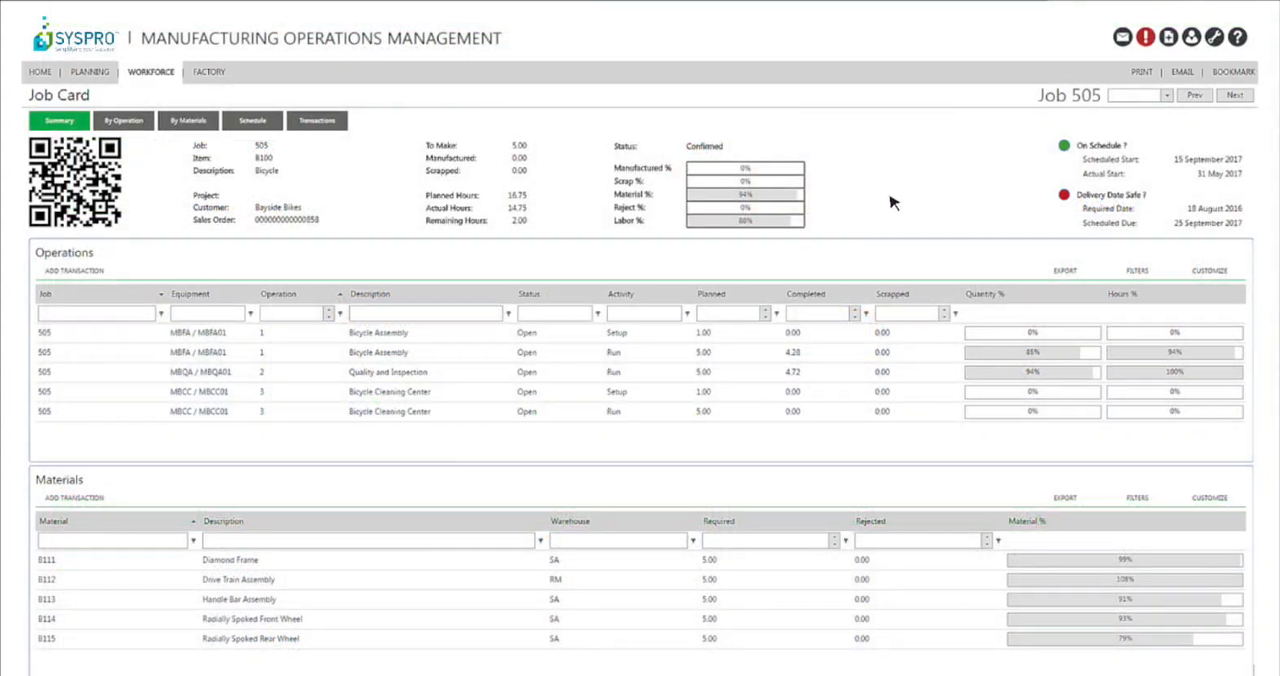
Task: Toggle sort arrow on Material column header
Action: coord(193,522)
